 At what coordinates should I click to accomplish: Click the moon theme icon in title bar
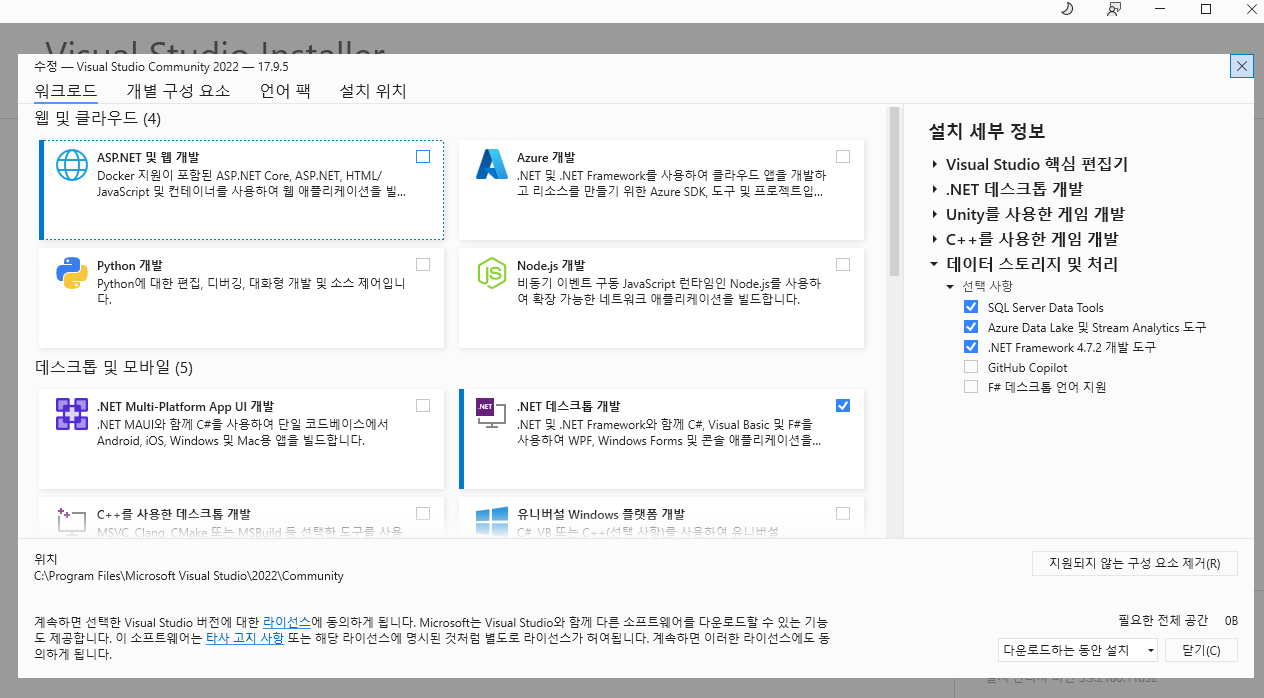1066,9
